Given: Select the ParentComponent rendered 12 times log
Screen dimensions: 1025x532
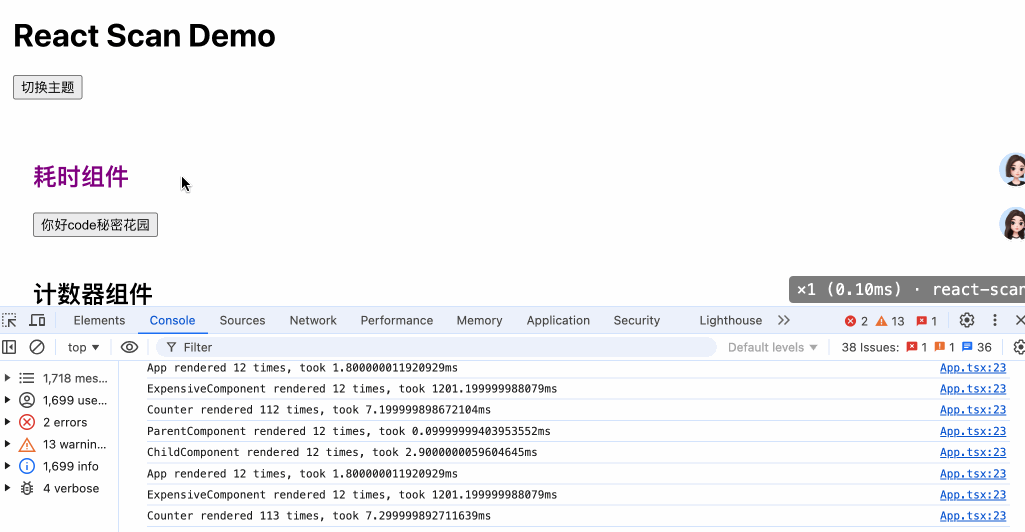Looking at the screenshot, I should pos(348,431).
